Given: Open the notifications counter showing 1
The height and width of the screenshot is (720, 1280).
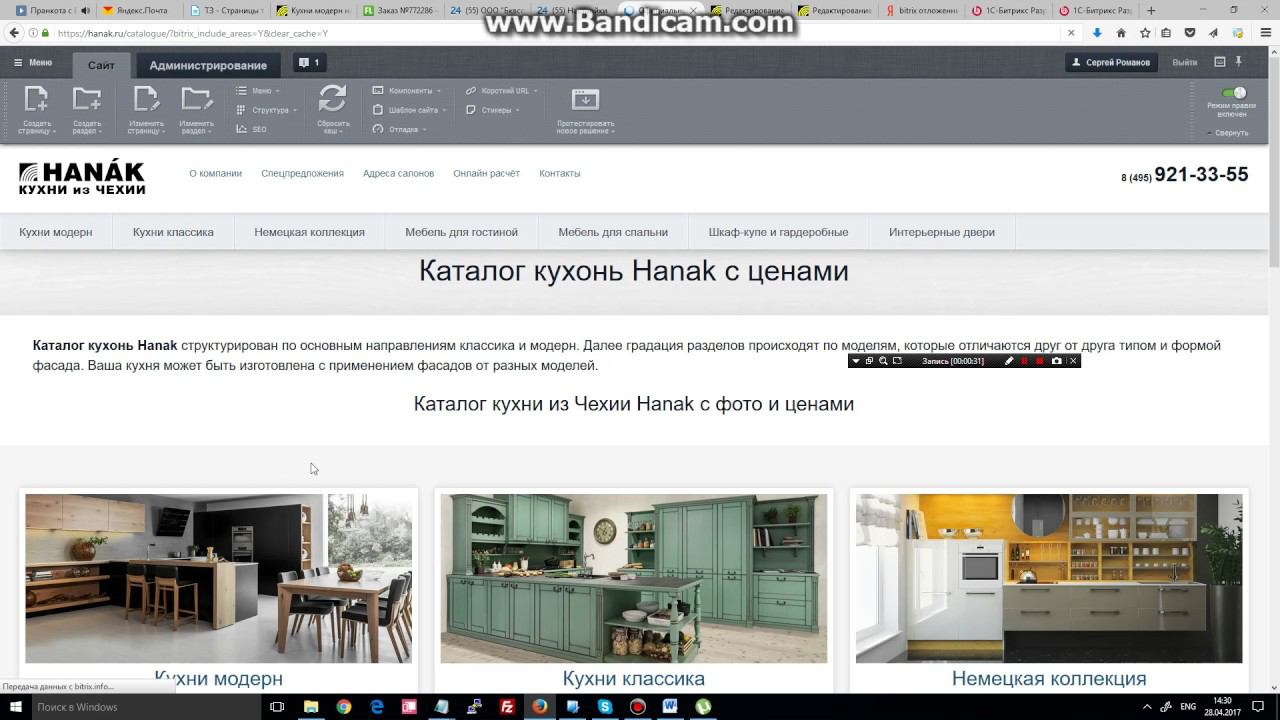Looking at the screenshot, I should [x=308, y=63].
